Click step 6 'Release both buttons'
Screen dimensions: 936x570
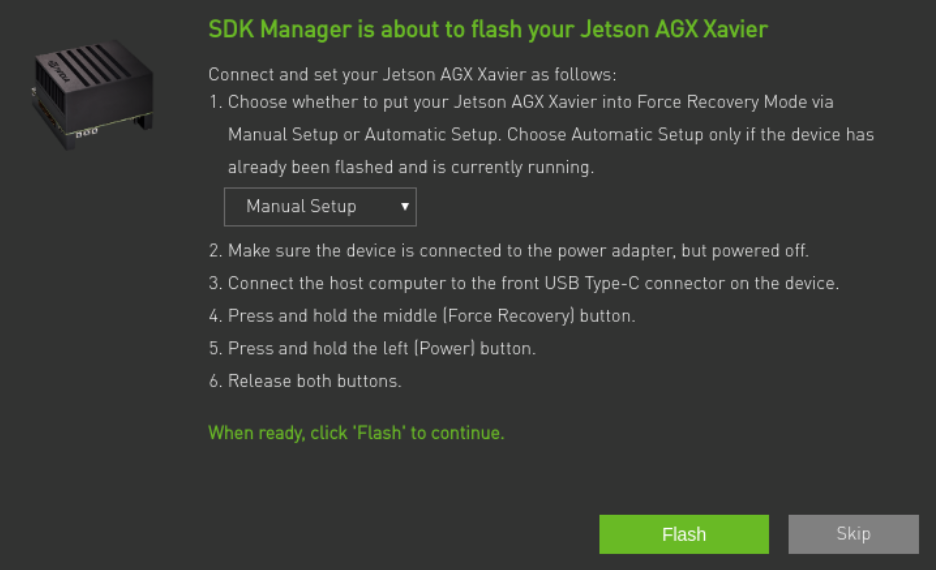(x=304, y=381)
